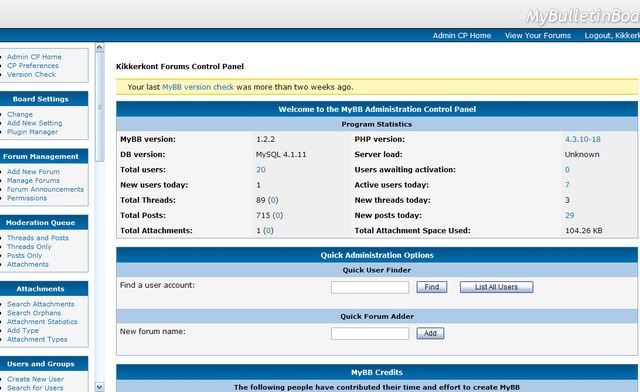The width and height of the screenshot is (640, 392).
Task: Open Attachments in Moderation Queue
Action: [28, 264]
